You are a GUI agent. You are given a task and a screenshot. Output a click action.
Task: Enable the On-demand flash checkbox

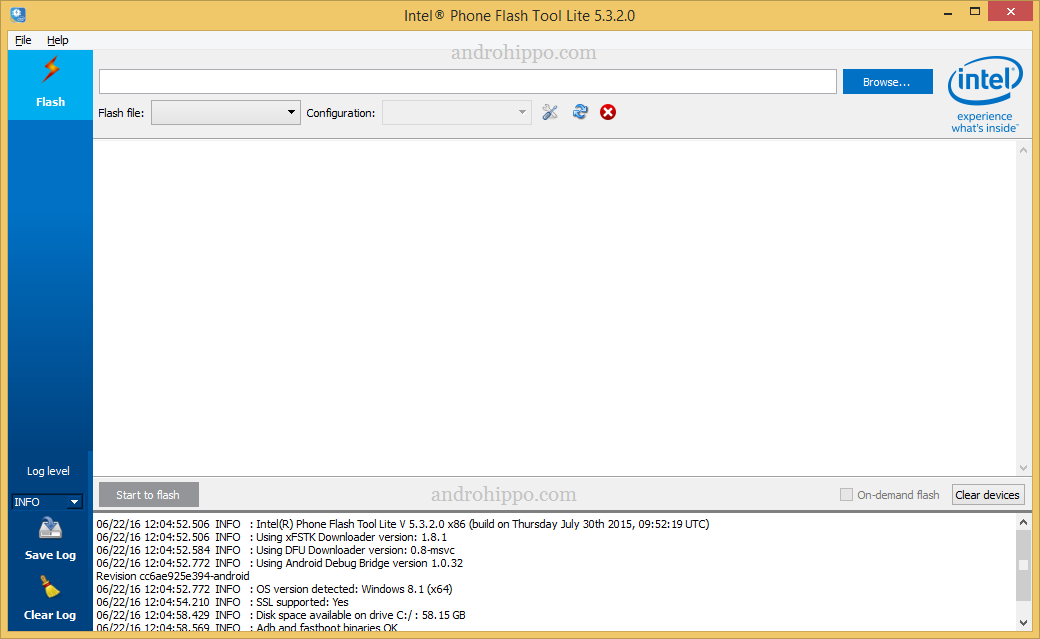846,494
